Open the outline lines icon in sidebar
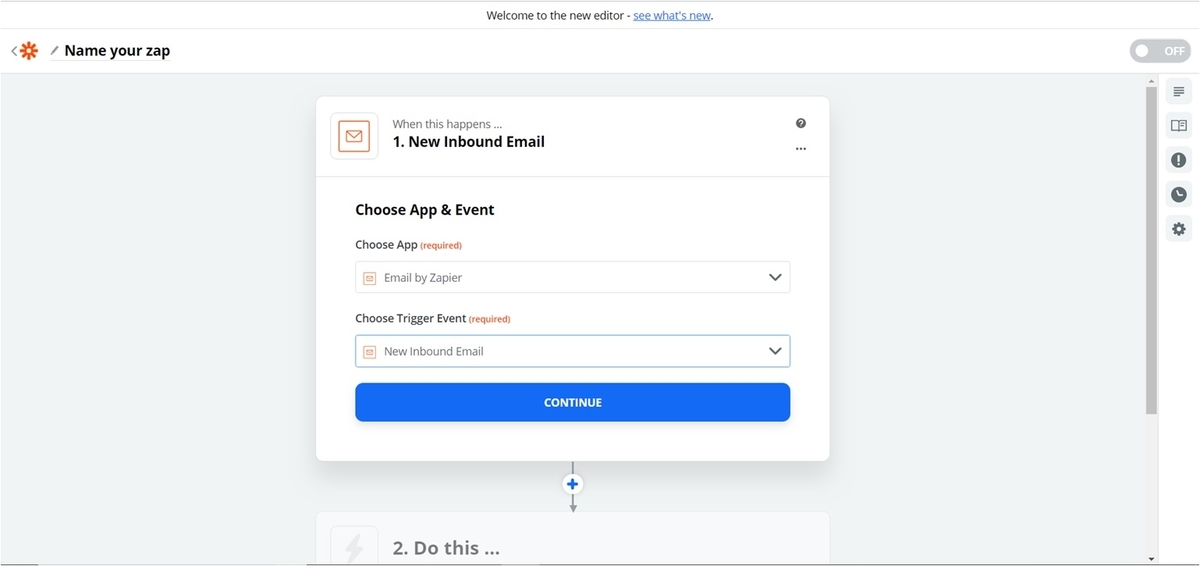1200x566 pixels. pos(1178,92)
